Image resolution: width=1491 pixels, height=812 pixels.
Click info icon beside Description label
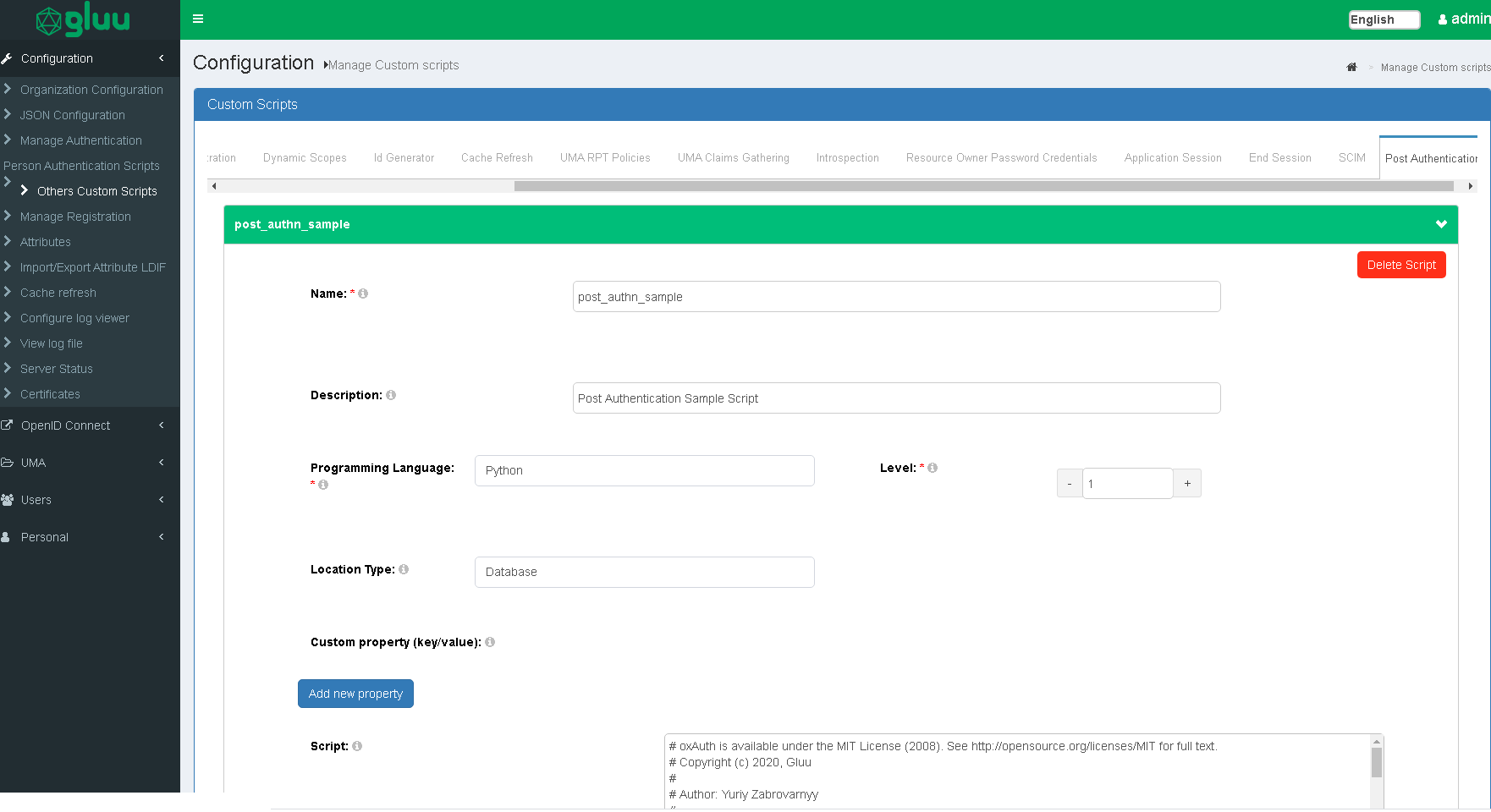tap(391, 395)
